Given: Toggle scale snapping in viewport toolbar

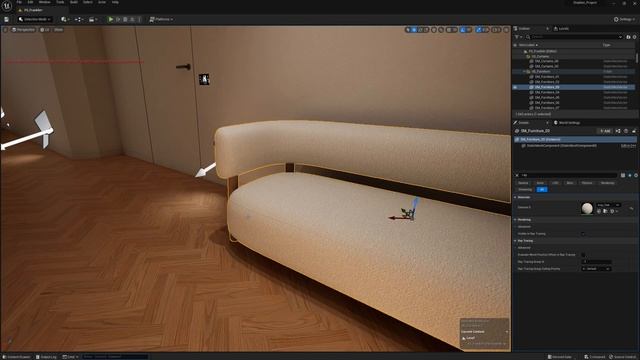Looking at the screenshot, I should click(478, 30).
